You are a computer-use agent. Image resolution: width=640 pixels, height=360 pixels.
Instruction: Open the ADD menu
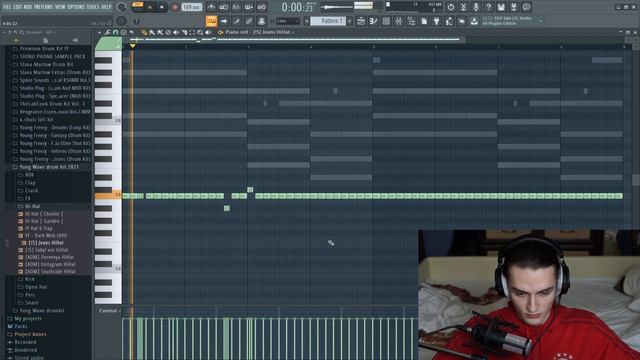28,7
